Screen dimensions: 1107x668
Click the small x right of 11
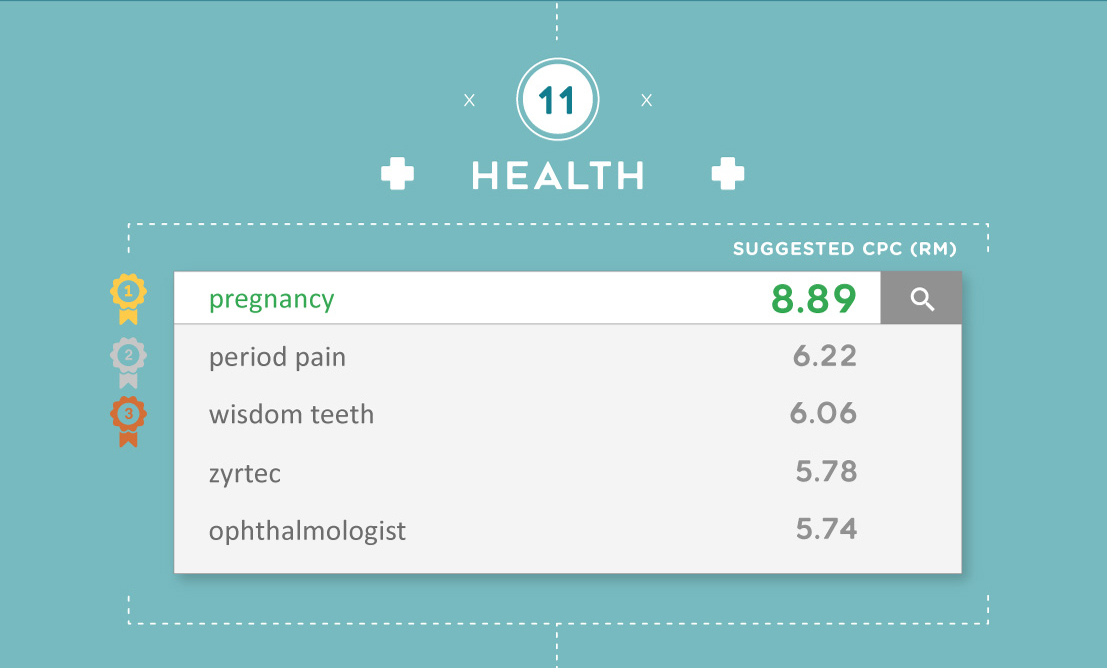coord(647,100)
